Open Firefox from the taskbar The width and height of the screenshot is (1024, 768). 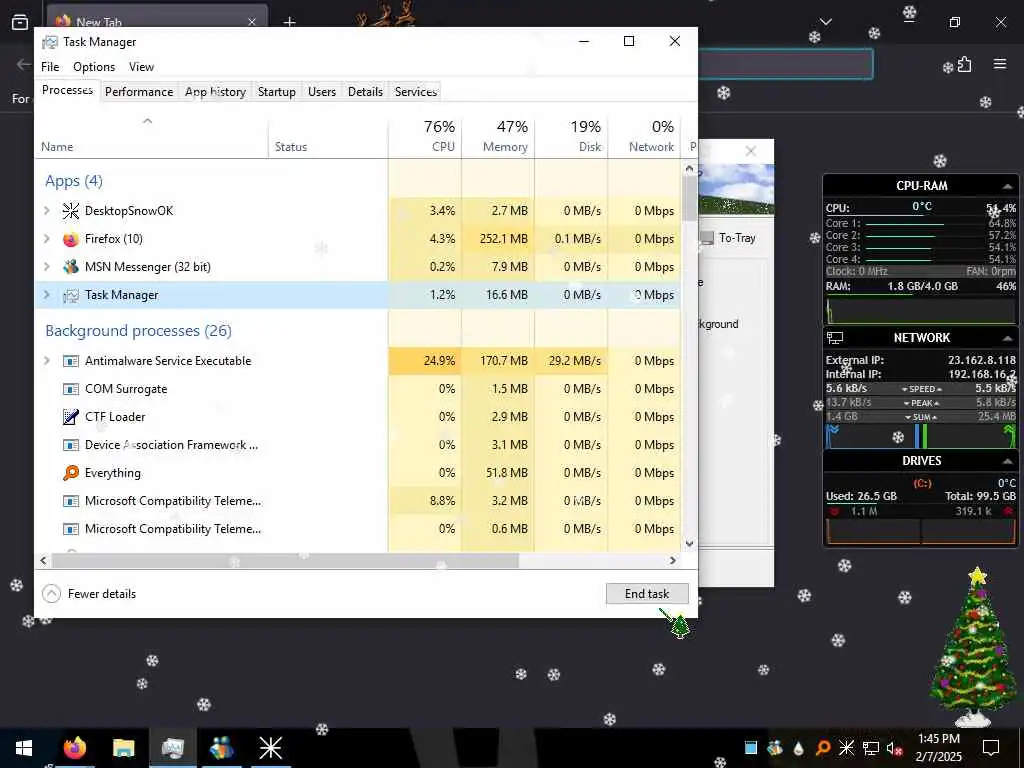pos(74,748)
